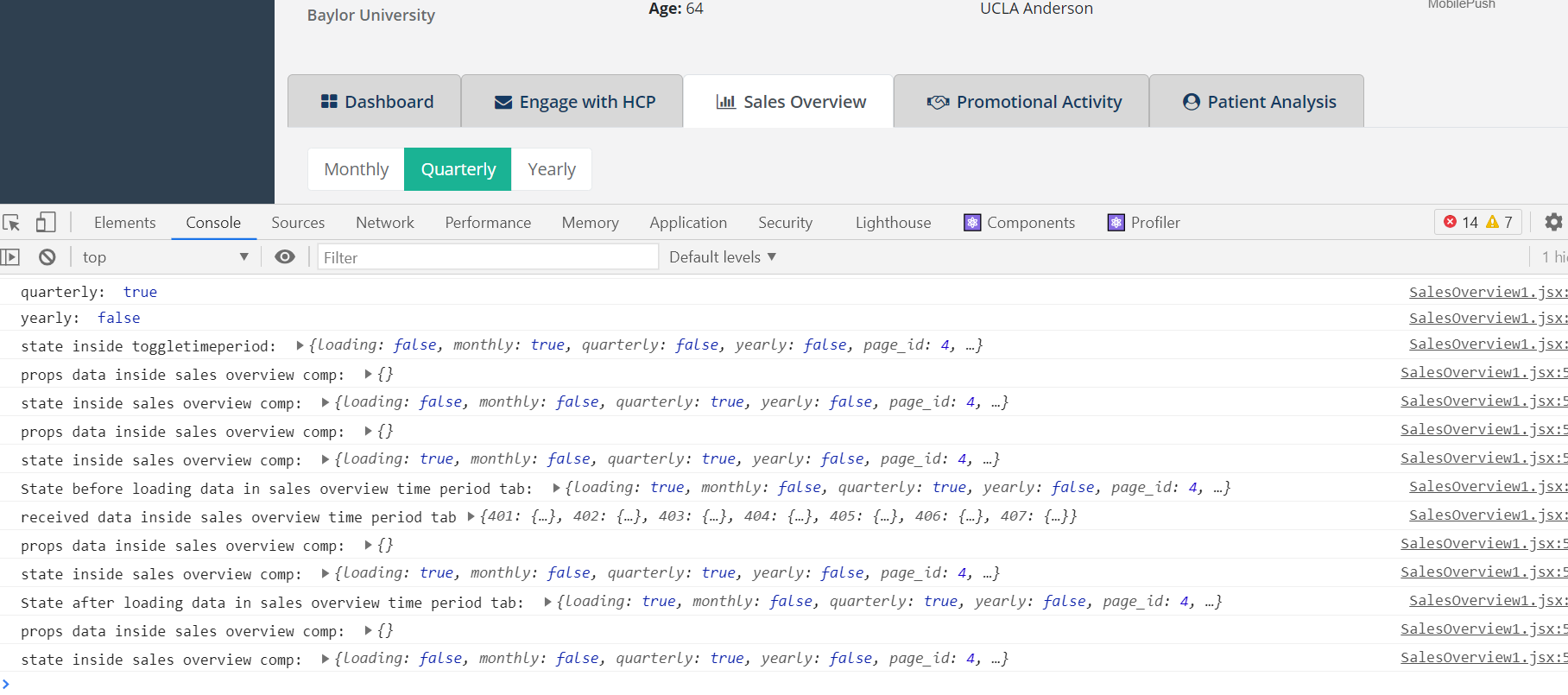Image resolution: width=1568 pixels, height=695 pixels.
Task: Toggle the live expression eye icon
Action: (285, 257)
